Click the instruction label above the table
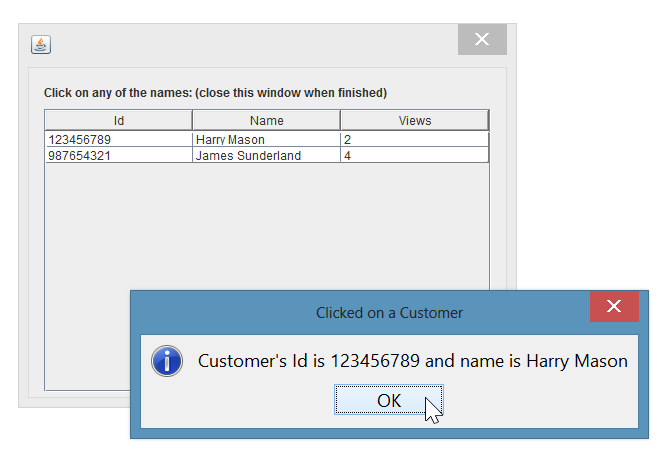This screenshot has width=667, height=460. coord(215,93)
